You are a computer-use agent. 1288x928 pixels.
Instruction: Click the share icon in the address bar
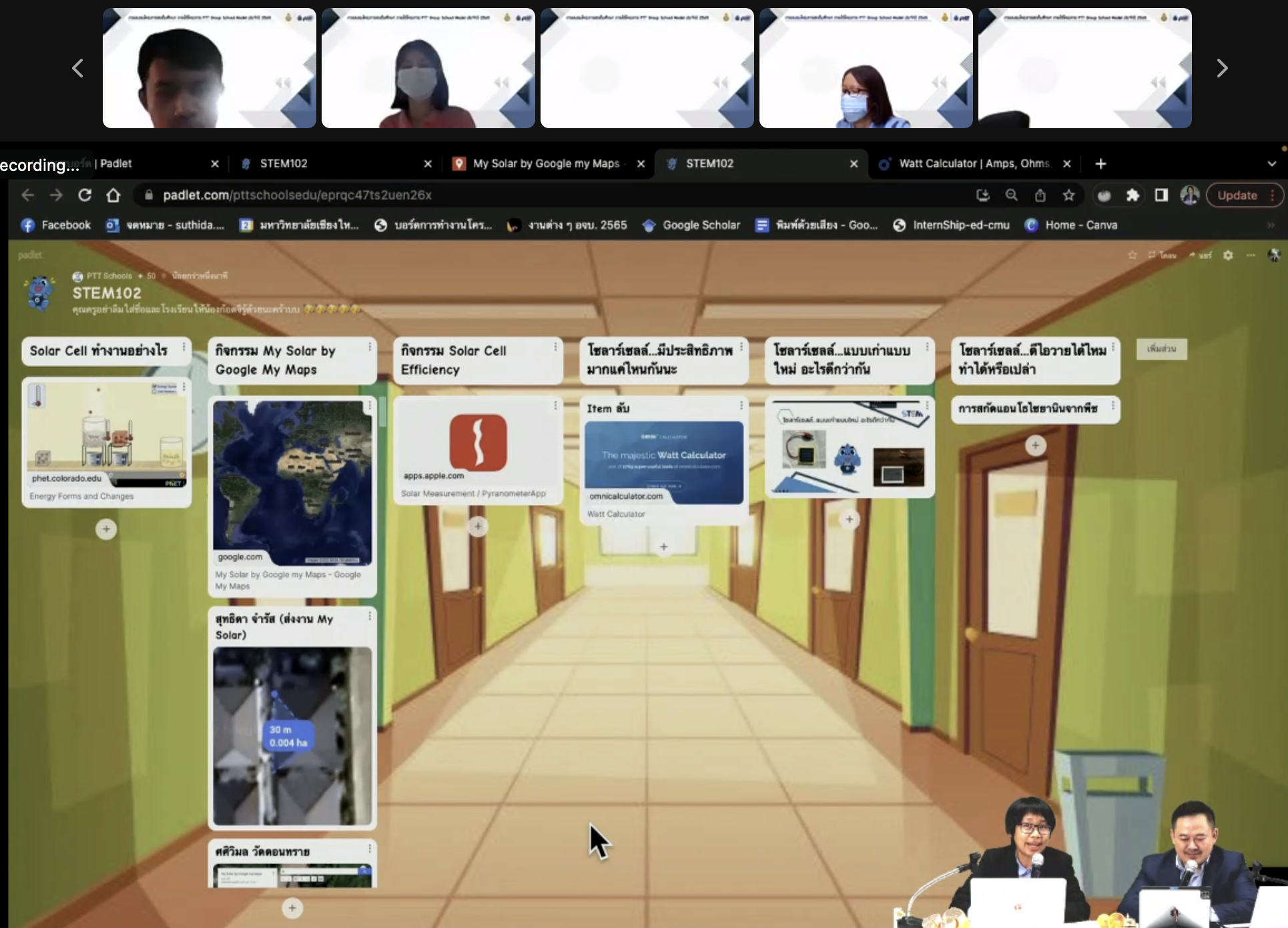tap(1040, 195)
